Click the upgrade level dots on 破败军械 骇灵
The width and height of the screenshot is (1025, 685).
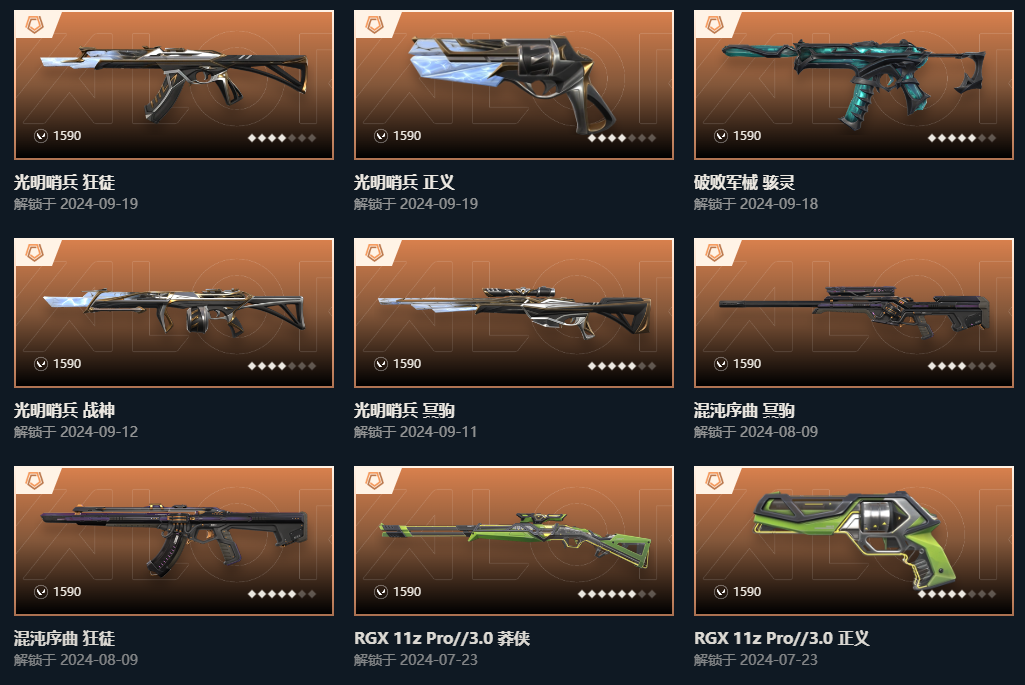(x=962, y=138)
